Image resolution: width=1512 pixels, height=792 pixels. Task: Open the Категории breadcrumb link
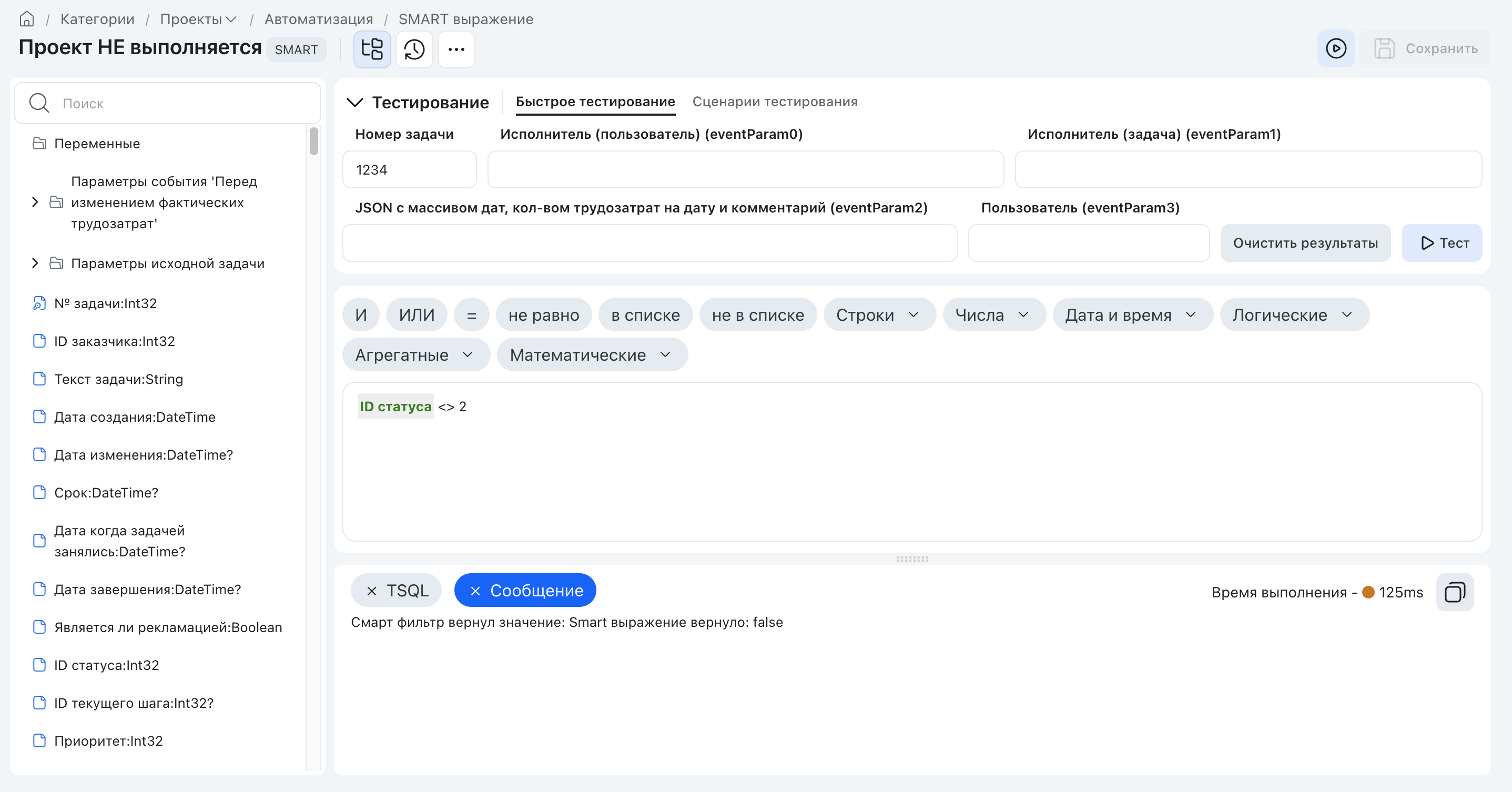tap(97, 19)
